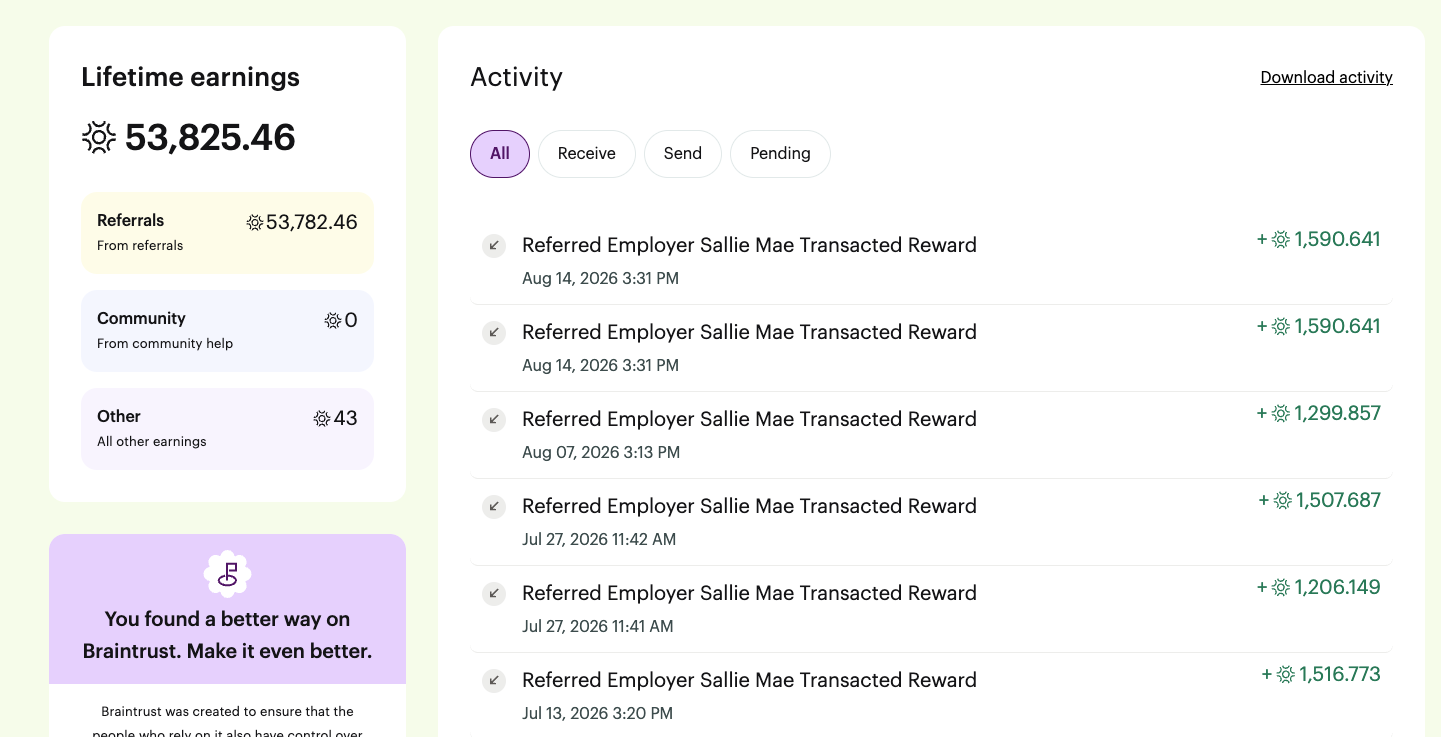Click the Braintrust flower logo in purple banner

pyautogui.click(x=227, y=573)
